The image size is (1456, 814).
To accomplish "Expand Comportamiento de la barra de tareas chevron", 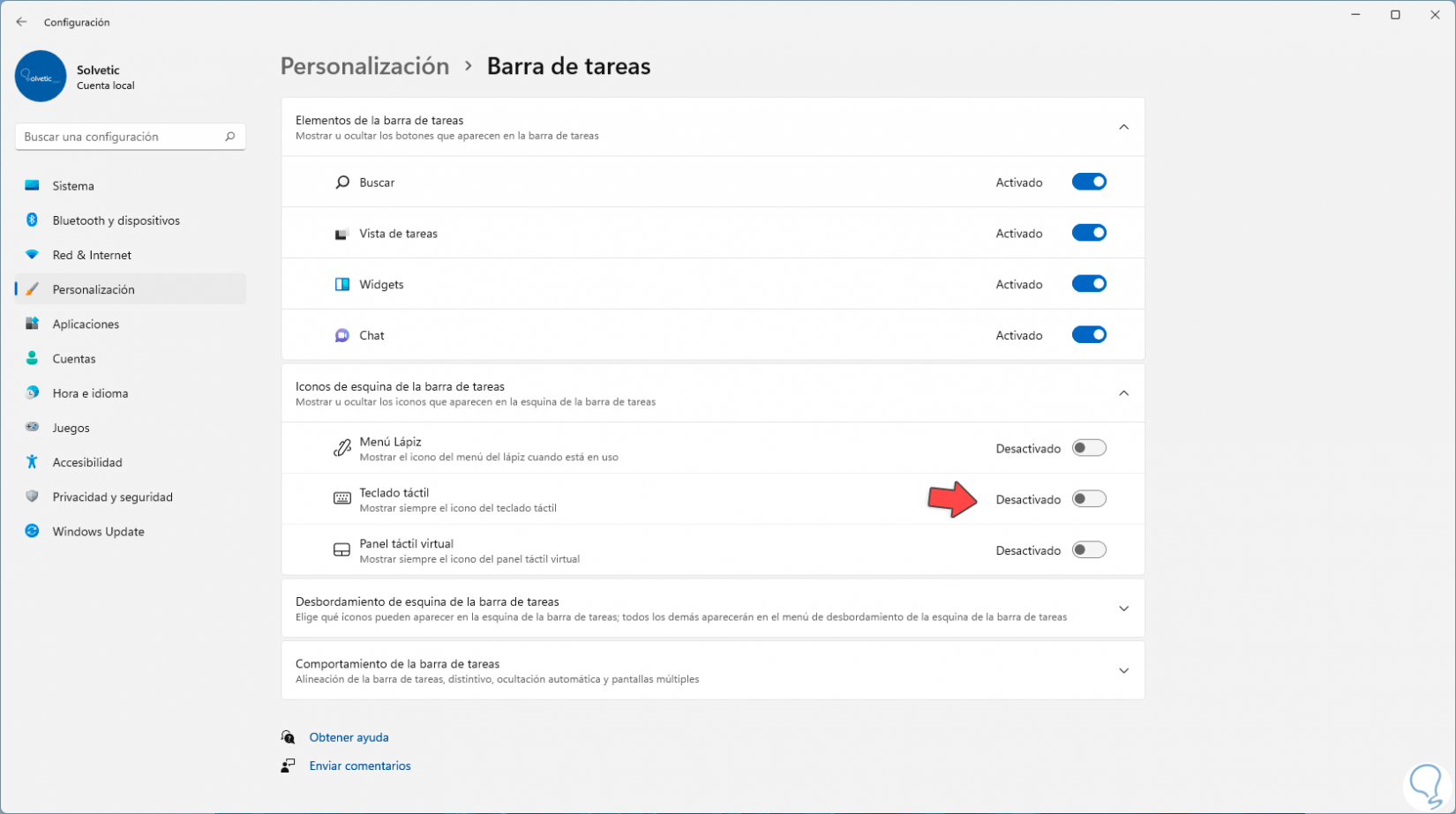I will (x=1123, y=671).
